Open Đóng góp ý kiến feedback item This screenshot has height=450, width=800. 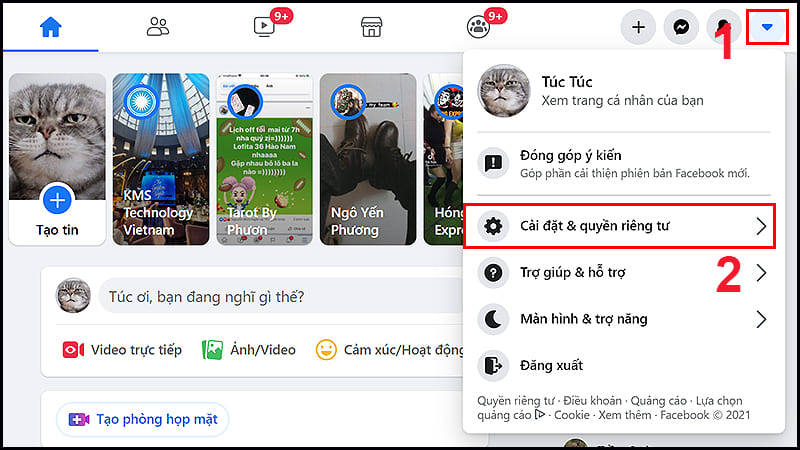pos(620,163)
